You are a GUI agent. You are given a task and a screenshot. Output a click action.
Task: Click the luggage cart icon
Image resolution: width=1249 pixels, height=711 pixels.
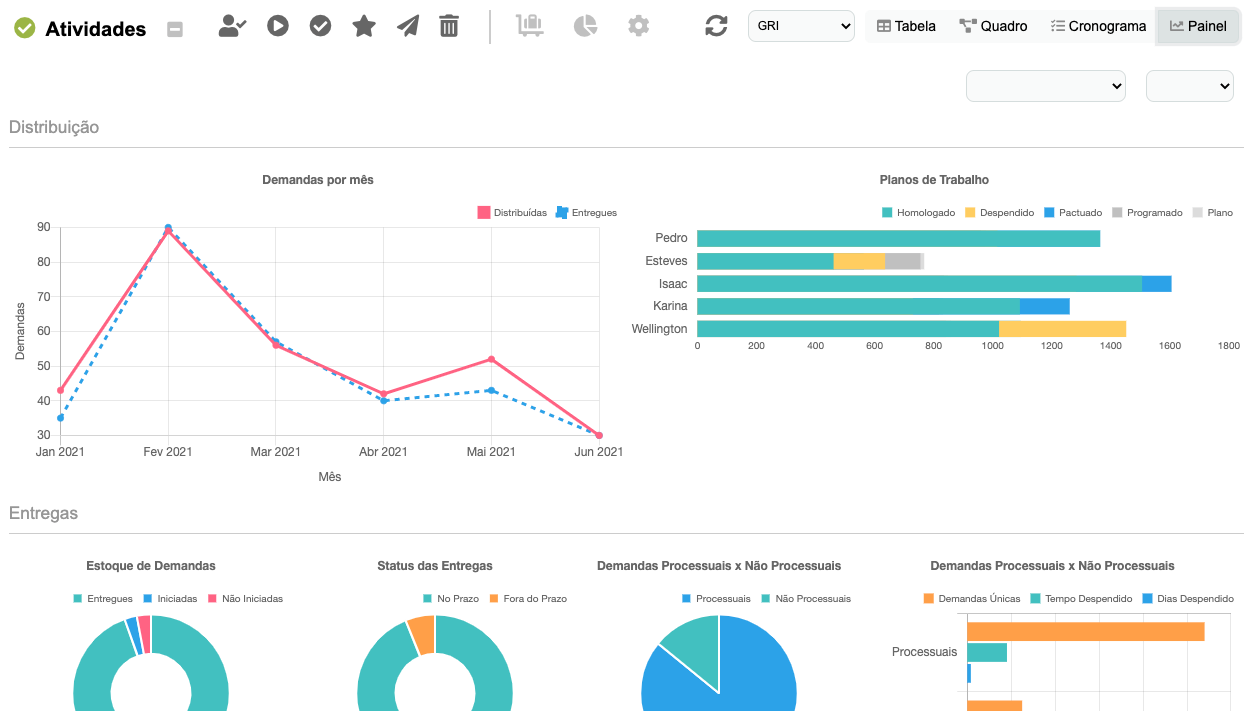(x=530, y=26)
